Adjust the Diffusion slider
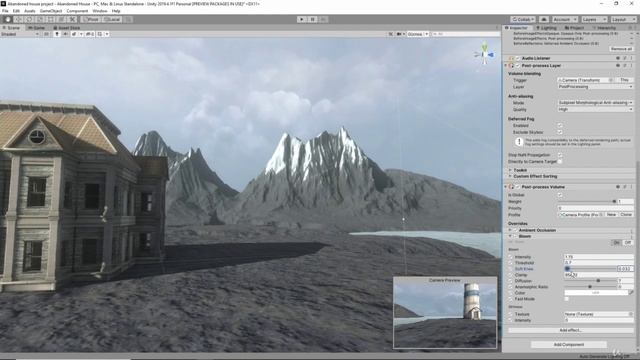Viewport: 640px width, 360px height. 591,281
